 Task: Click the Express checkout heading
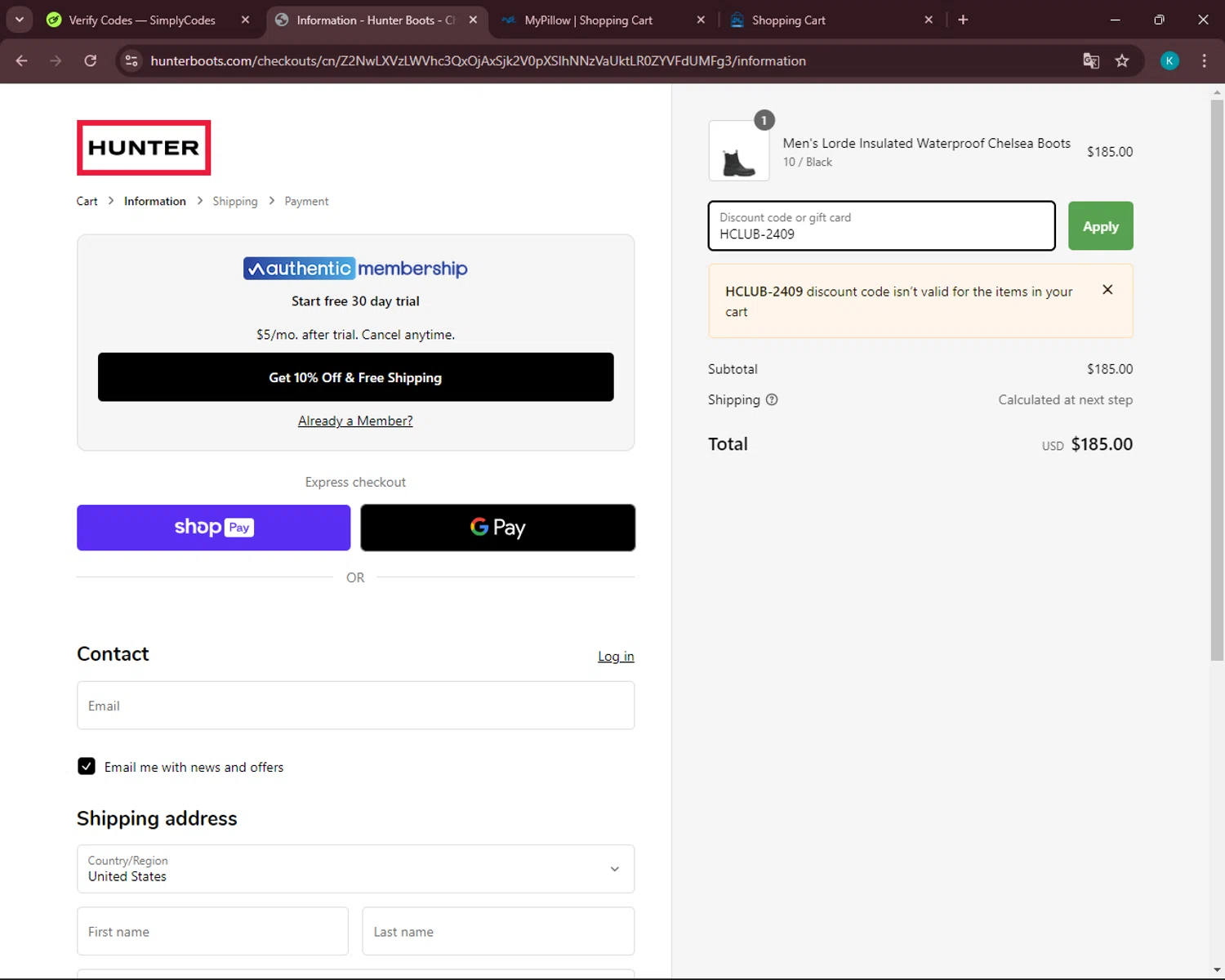click(x=355, y=482)
